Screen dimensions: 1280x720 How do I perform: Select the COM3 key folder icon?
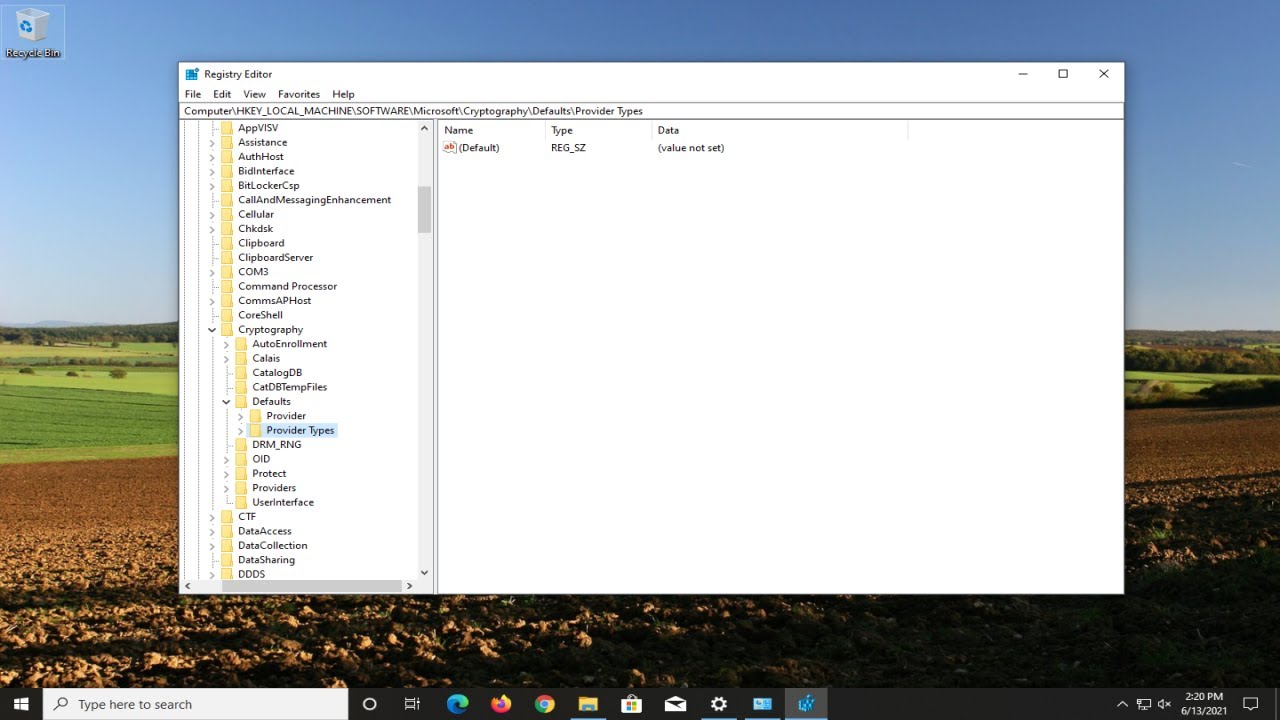click(227, 272)
